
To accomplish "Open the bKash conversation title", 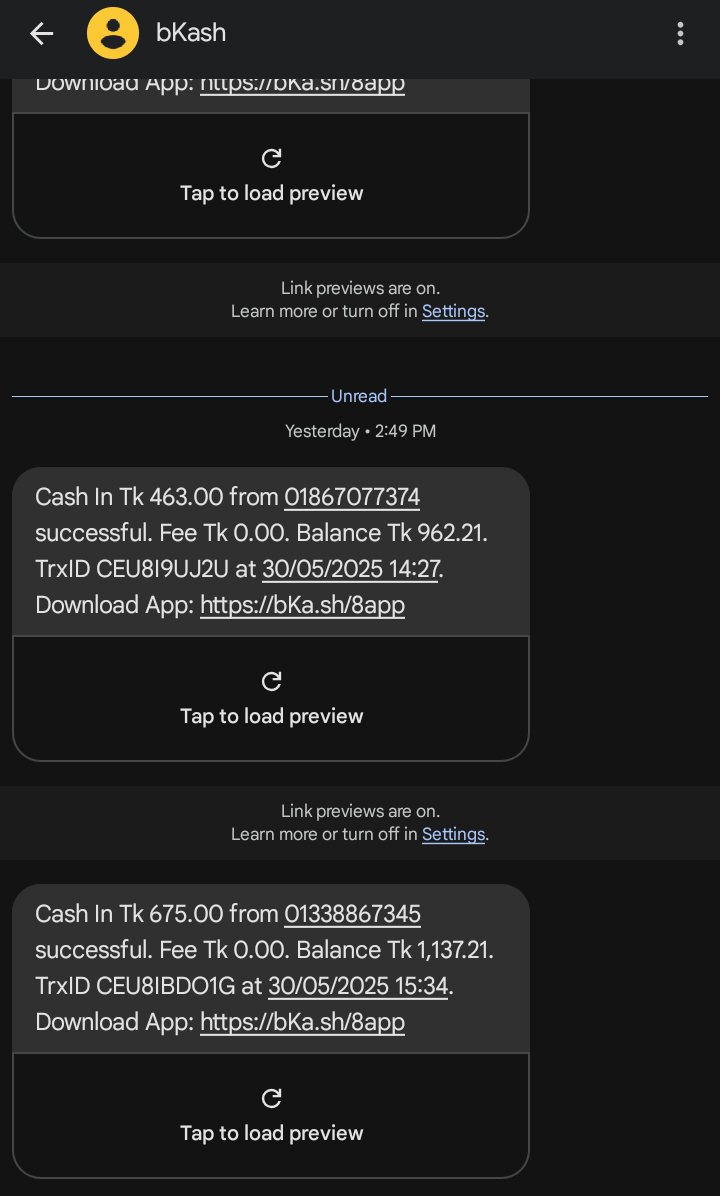I will click(191, 33).
